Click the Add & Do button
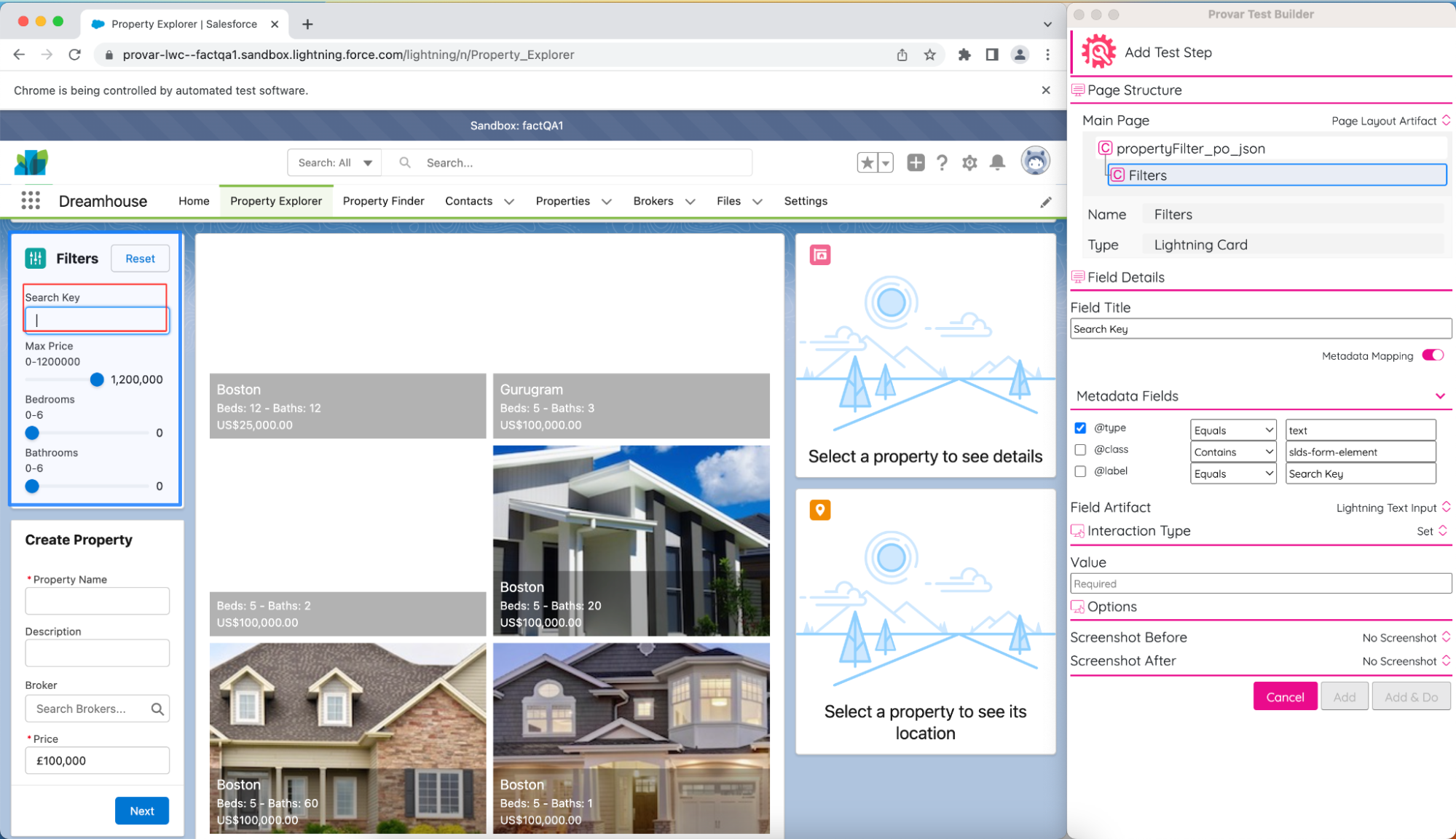Screen dimensions: 1456x839 pos(1411,697)
